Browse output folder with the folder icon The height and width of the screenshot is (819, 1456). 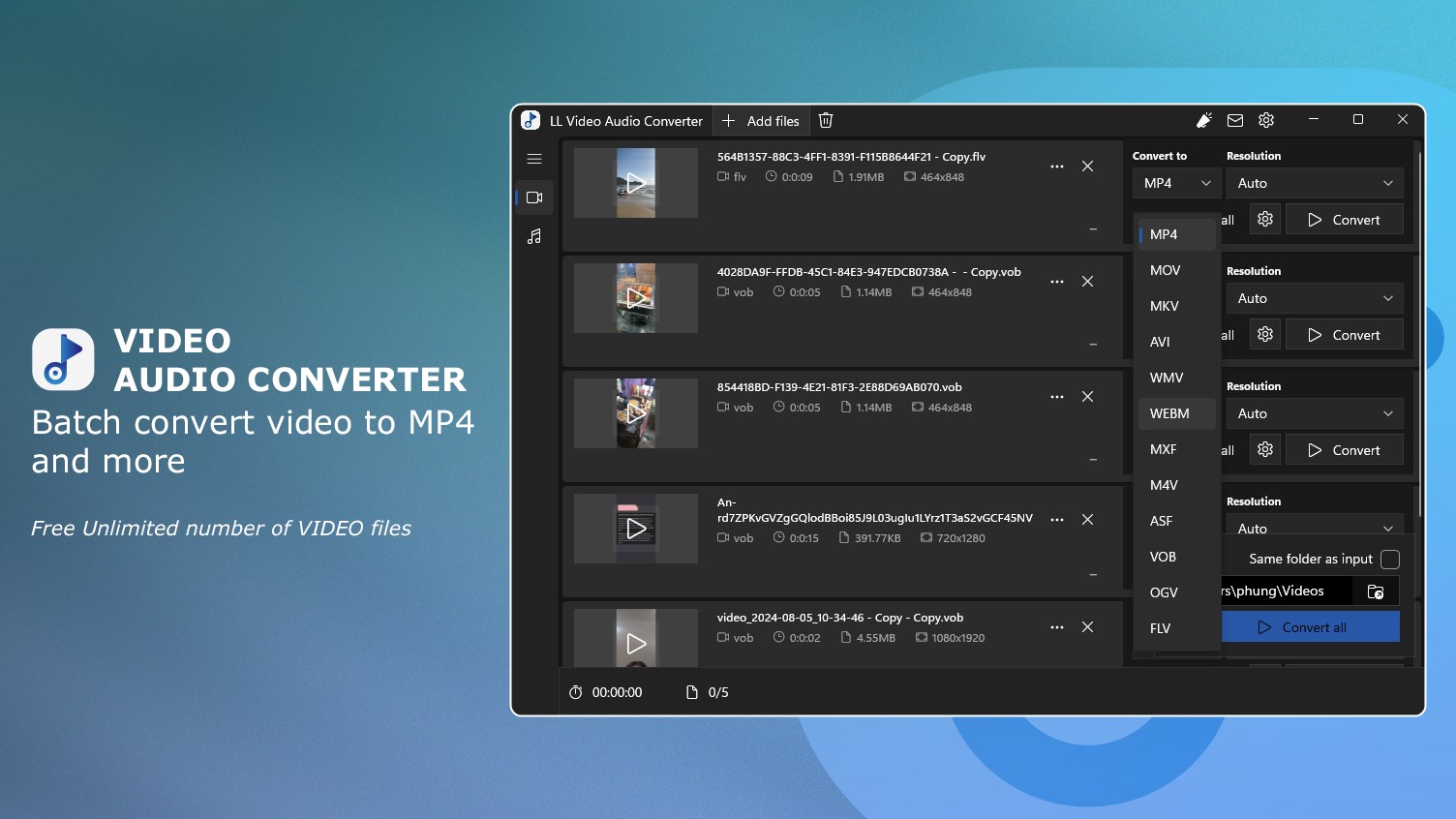click(1376, 591)
